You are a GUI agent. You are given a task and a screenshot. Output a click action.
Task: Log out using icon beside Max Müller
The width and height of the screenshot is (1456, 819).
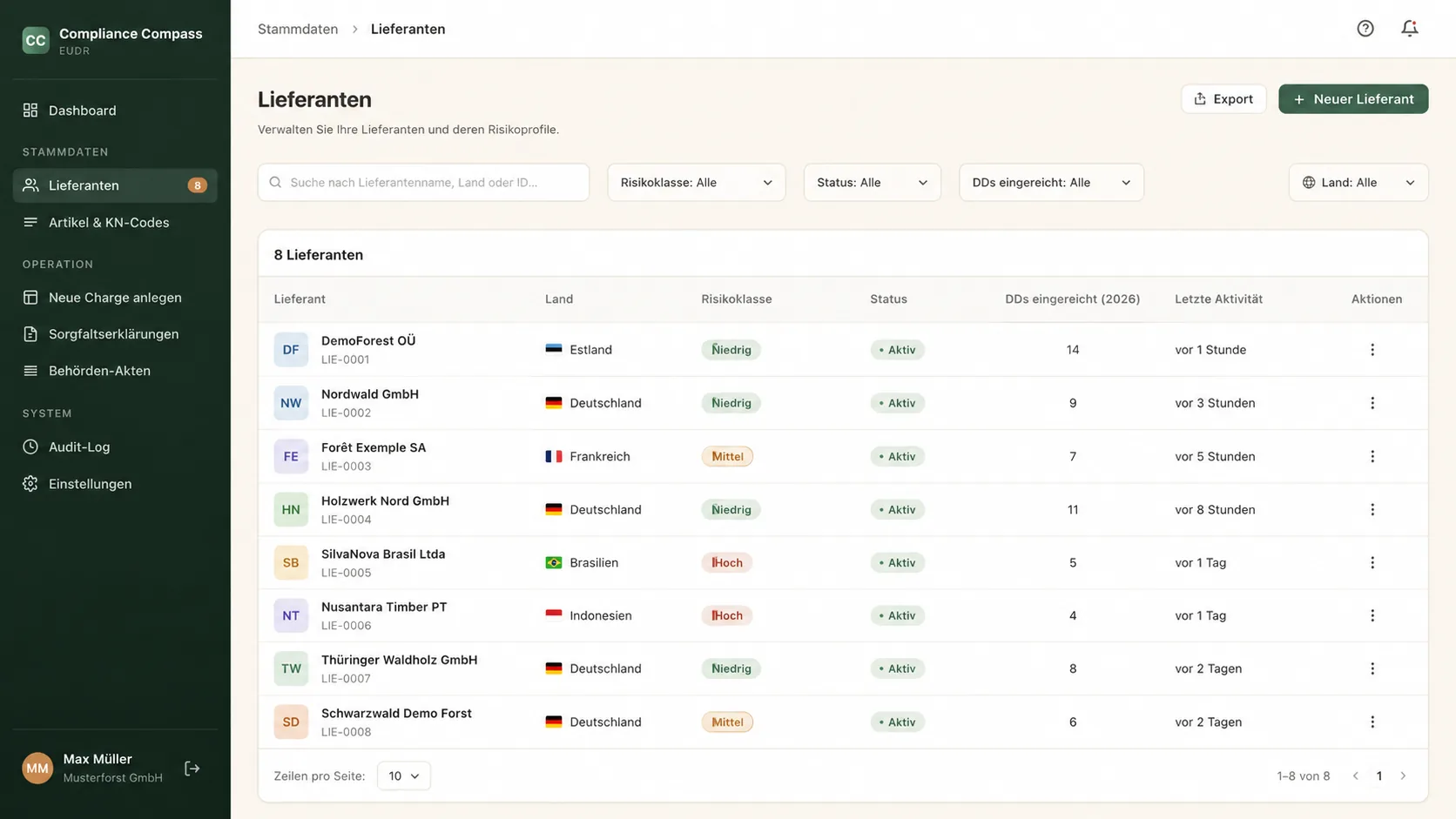tap(192, 769)
